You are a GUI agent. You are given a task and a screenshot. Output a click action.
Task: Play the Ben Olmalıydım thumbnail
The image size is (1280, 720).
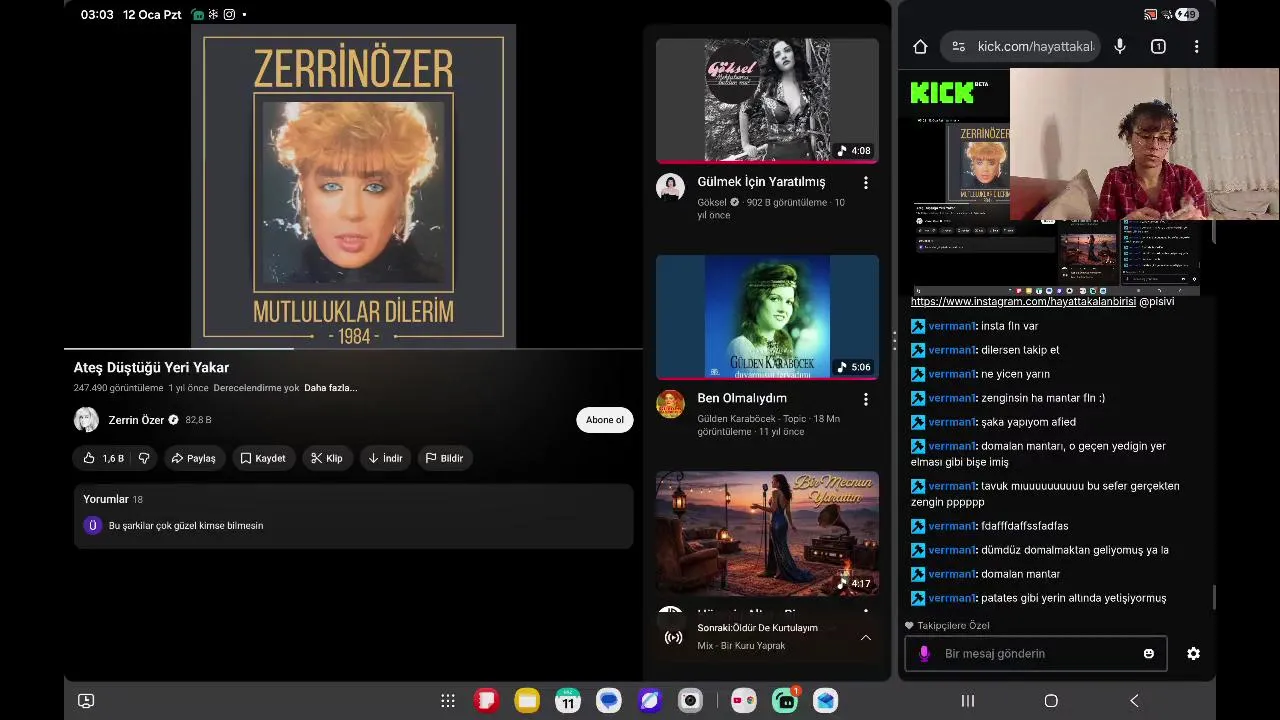tap(767, 317)
